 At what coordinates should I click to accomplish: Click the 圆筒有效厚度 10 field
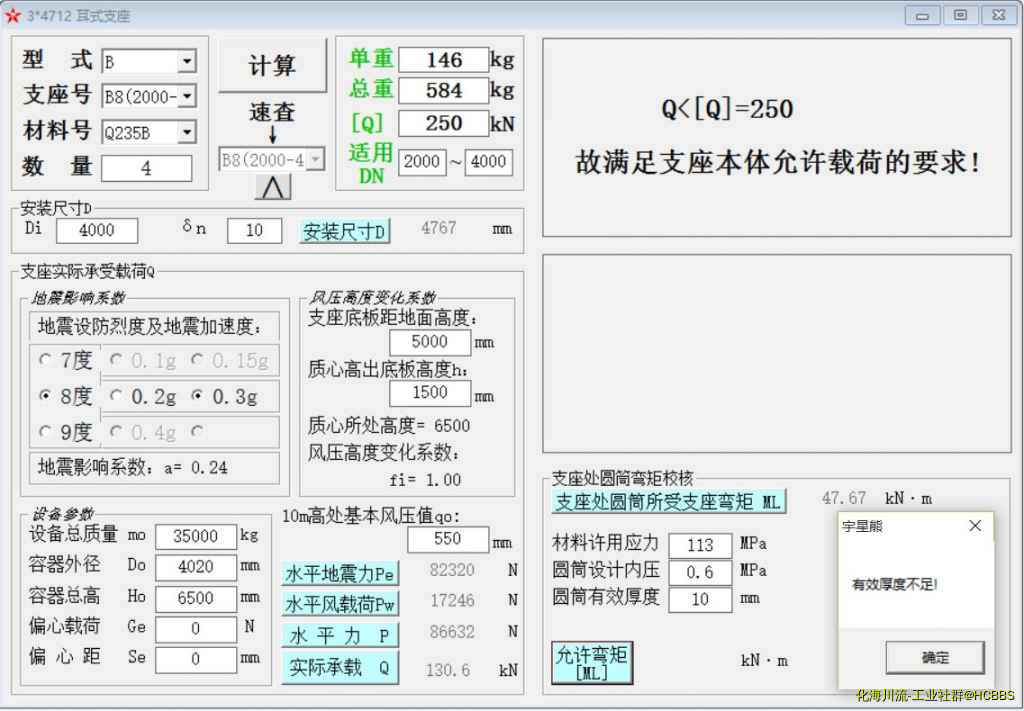click(700, 599)
